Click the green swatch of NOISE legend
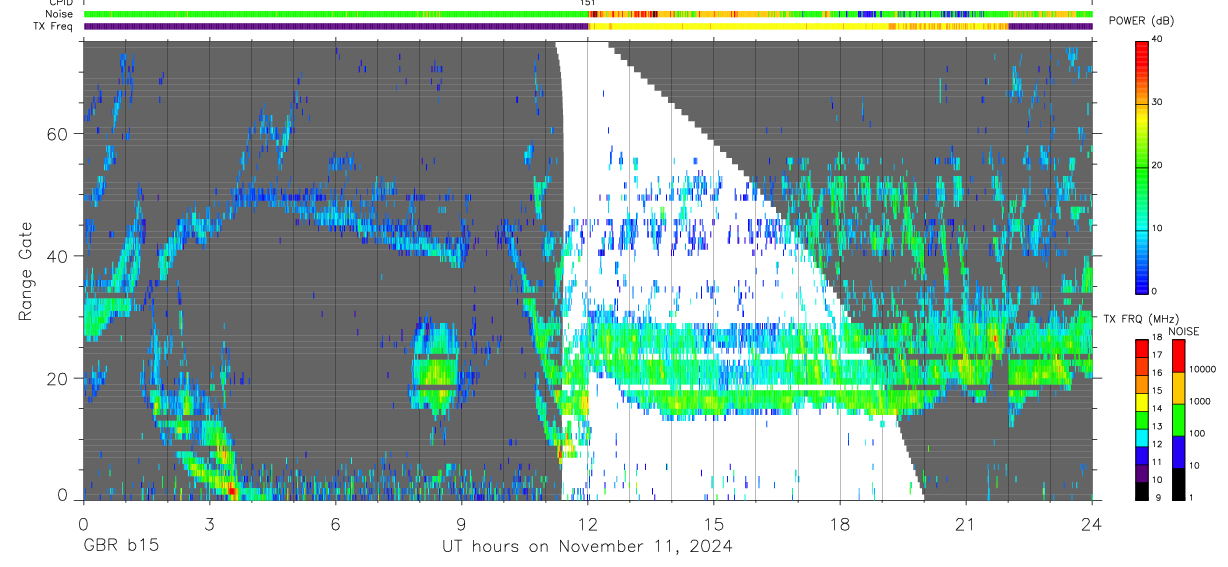 (1179, 419)
